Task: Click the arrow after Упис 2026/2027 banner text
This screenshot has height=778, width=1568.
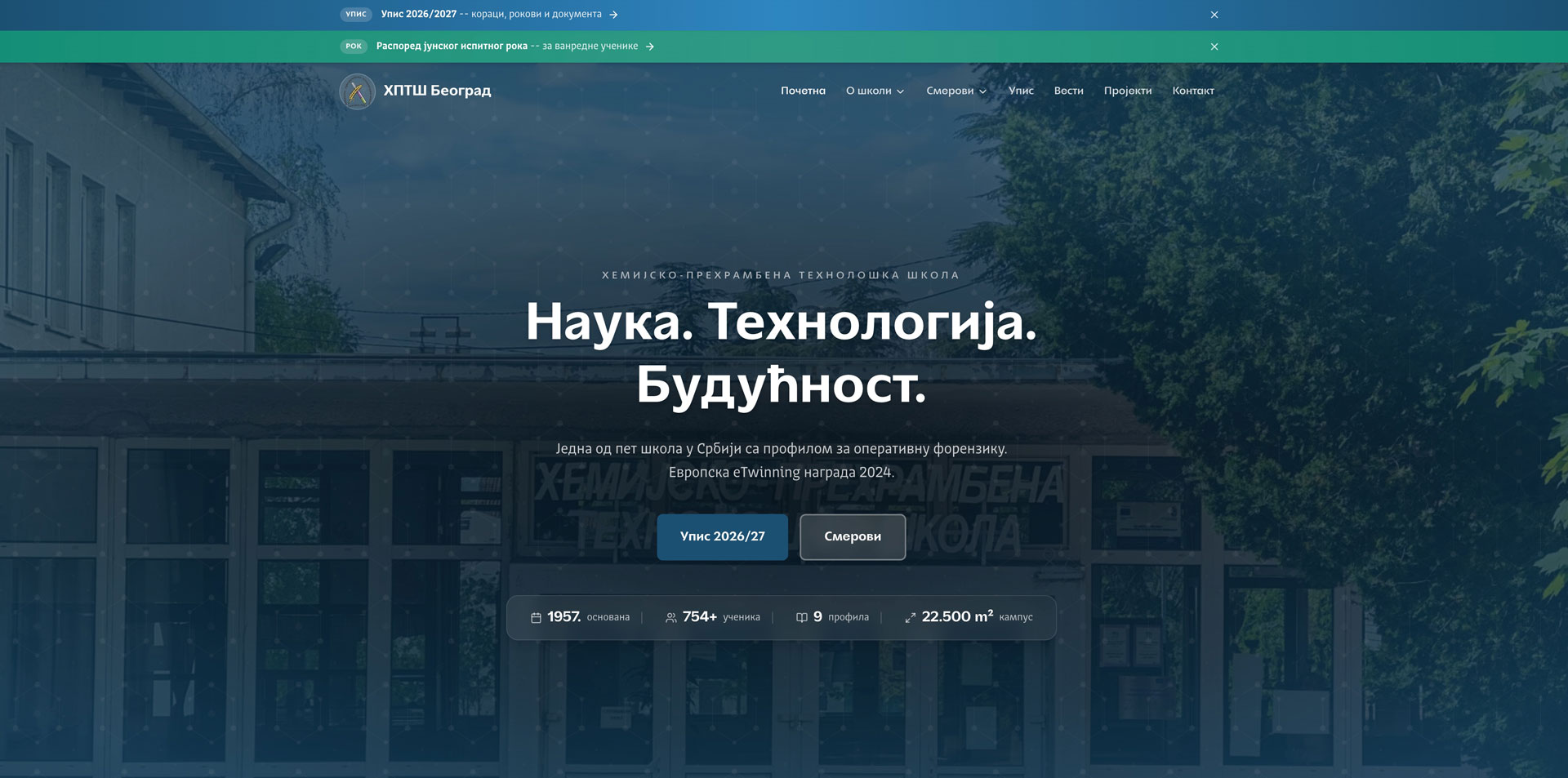Action: pyautogui.click(x=613, y=15)
